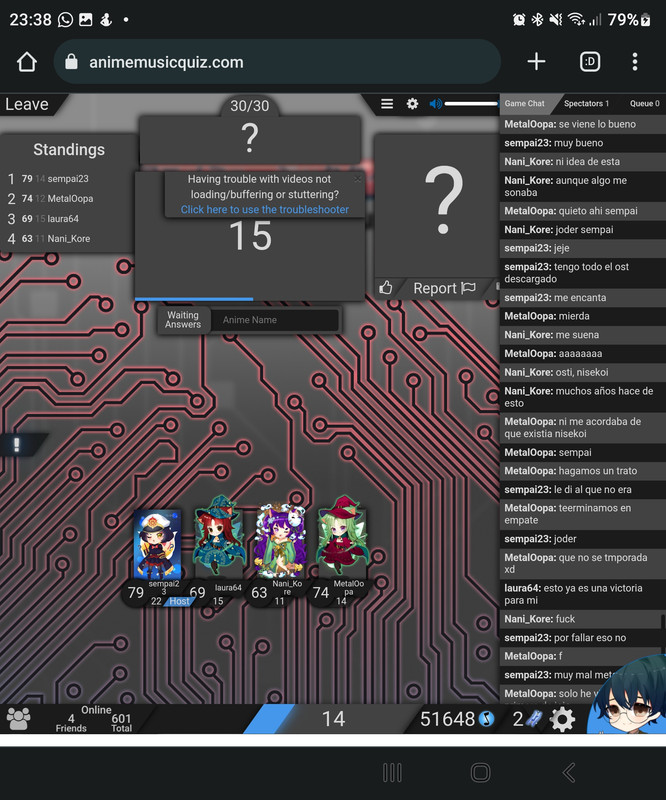This screenshot has width=666, height=800.
Task: Tap the own avatar in bottom-right corner
Action: click(x=629, y=696)
